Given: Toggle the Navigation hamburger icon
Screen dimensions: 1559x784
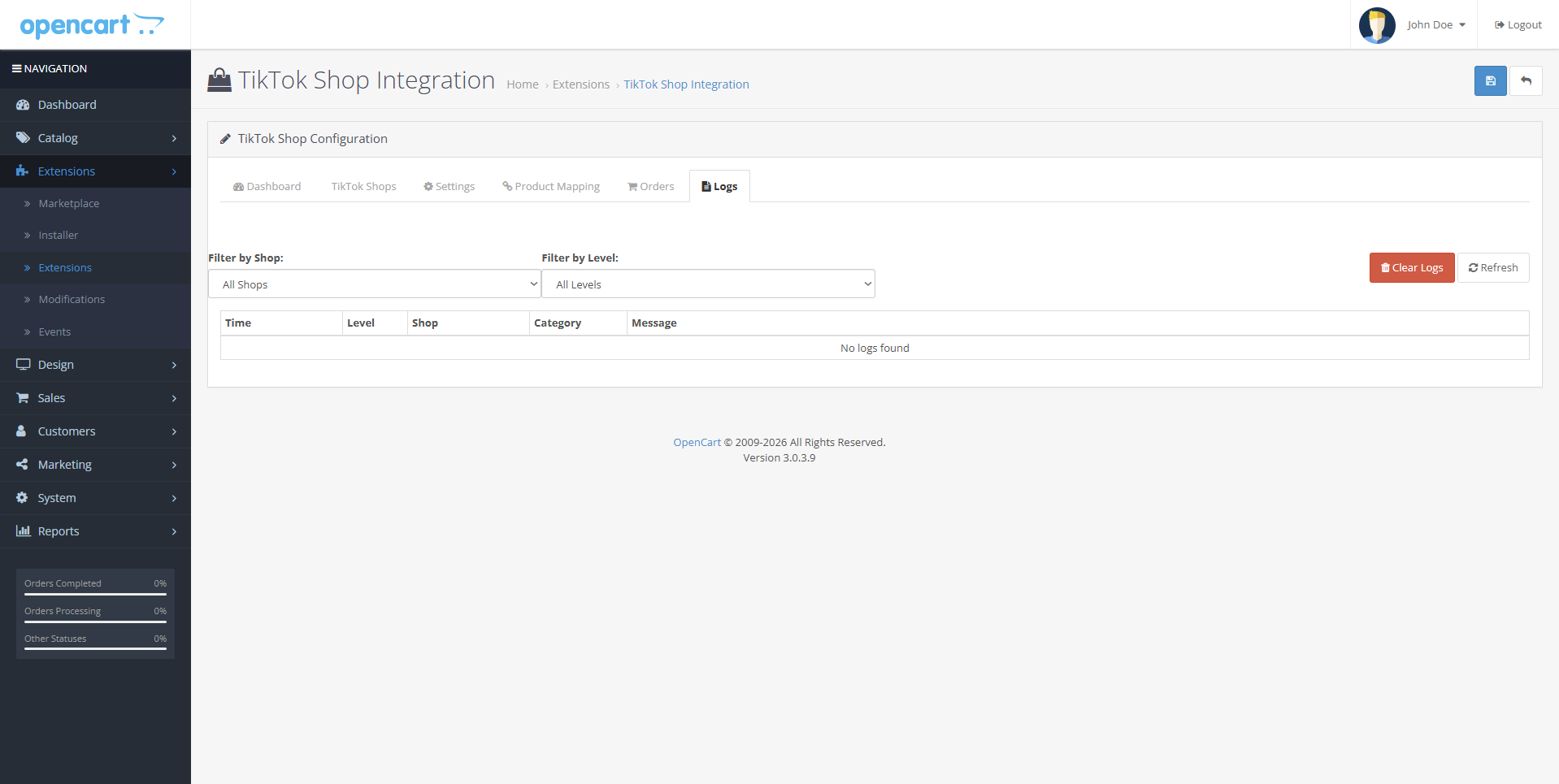Looking at the screenshot, I should coord(16,69).
